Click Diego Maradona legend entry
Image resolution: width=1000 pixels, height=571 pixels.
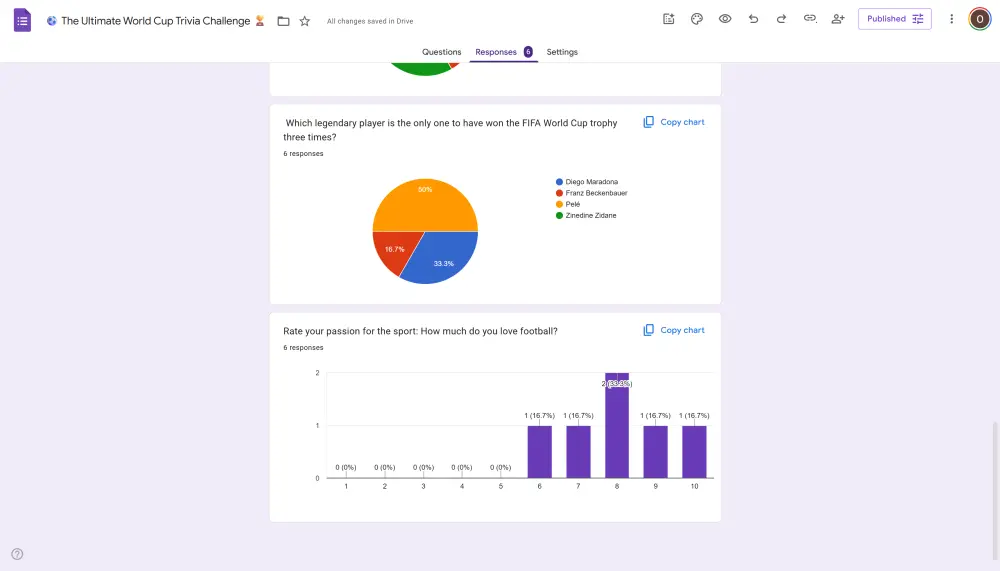(x=587, y=182)
